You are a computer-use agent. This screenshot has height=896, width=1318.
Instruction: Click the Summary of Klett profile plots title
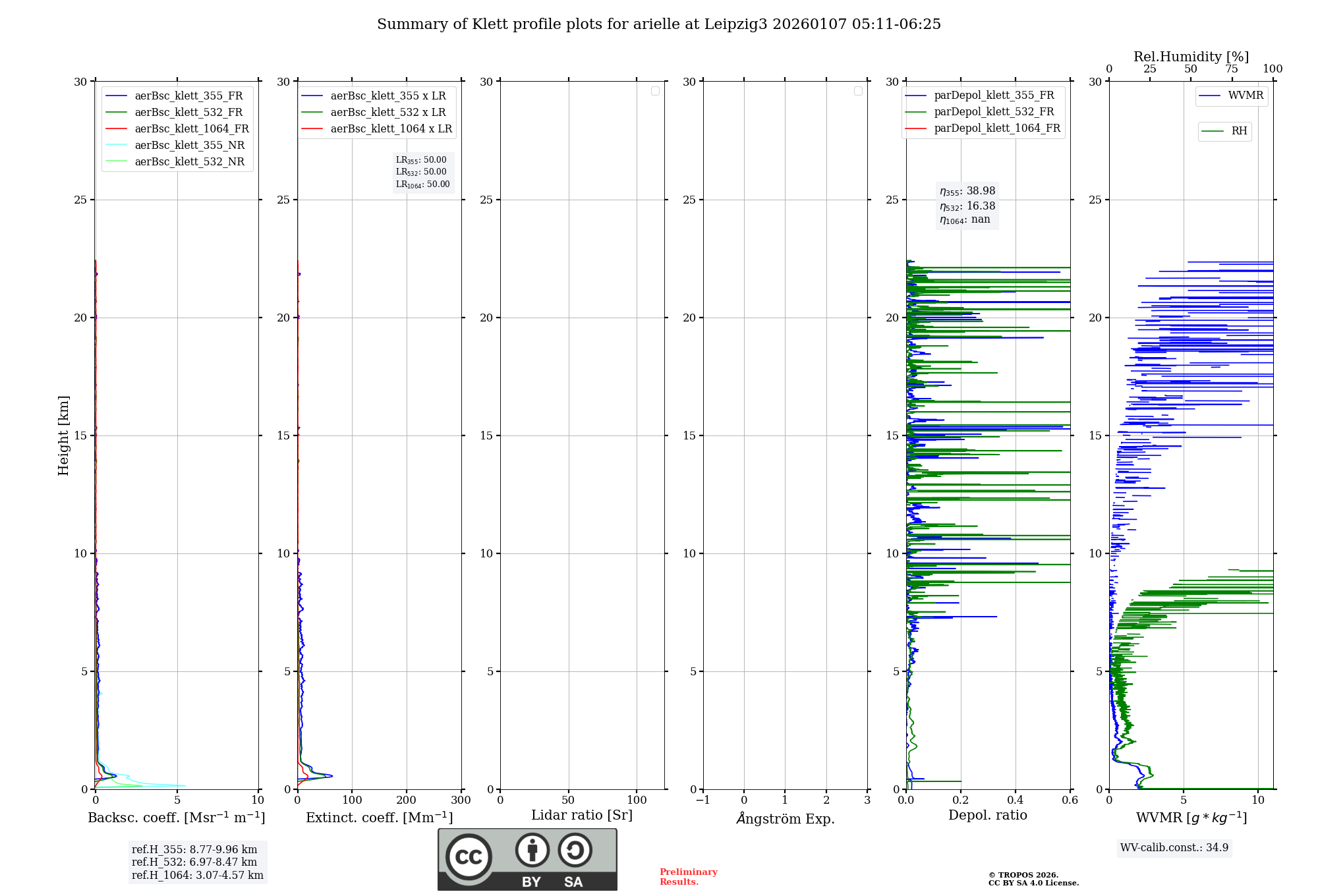[x=658, y=24]
